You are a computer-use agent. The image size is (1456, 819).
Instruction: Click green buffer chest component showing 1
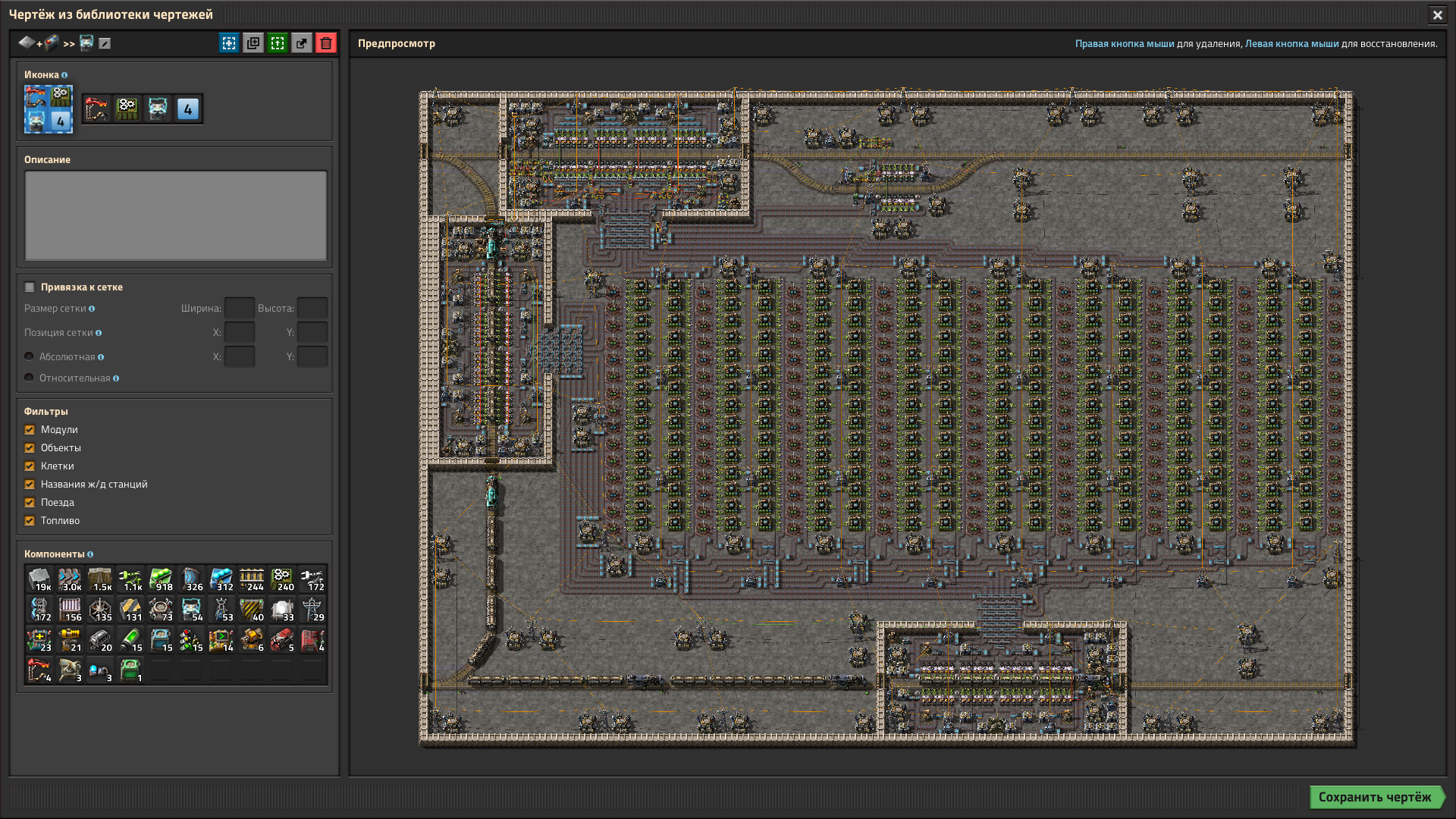[130, 670]
